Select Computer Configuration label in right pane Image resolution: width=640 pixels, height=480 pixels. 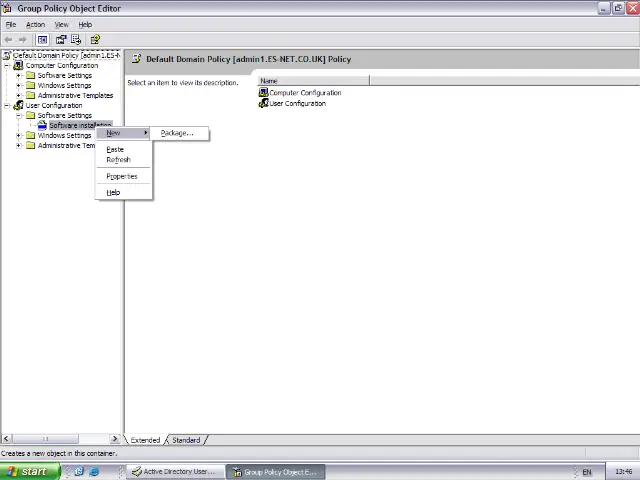[x=305, y=93]
